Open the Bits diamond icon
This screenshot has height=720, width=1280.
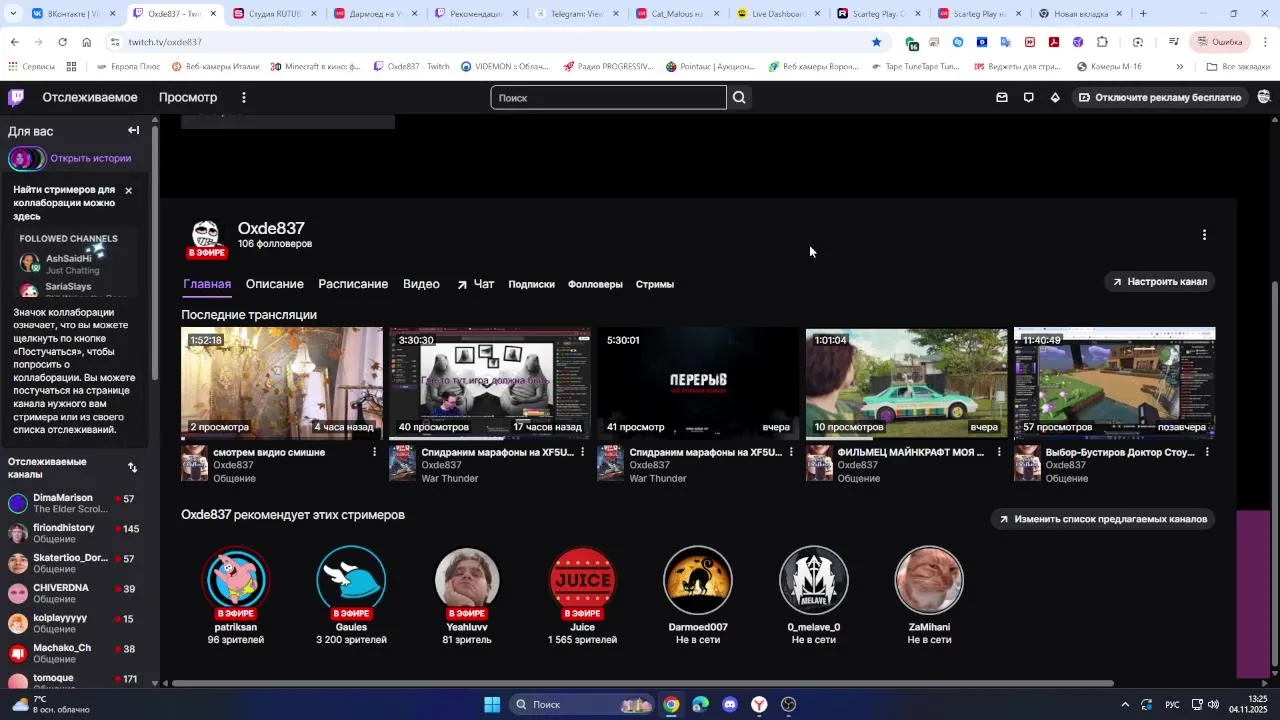[x=1055, y=97]
